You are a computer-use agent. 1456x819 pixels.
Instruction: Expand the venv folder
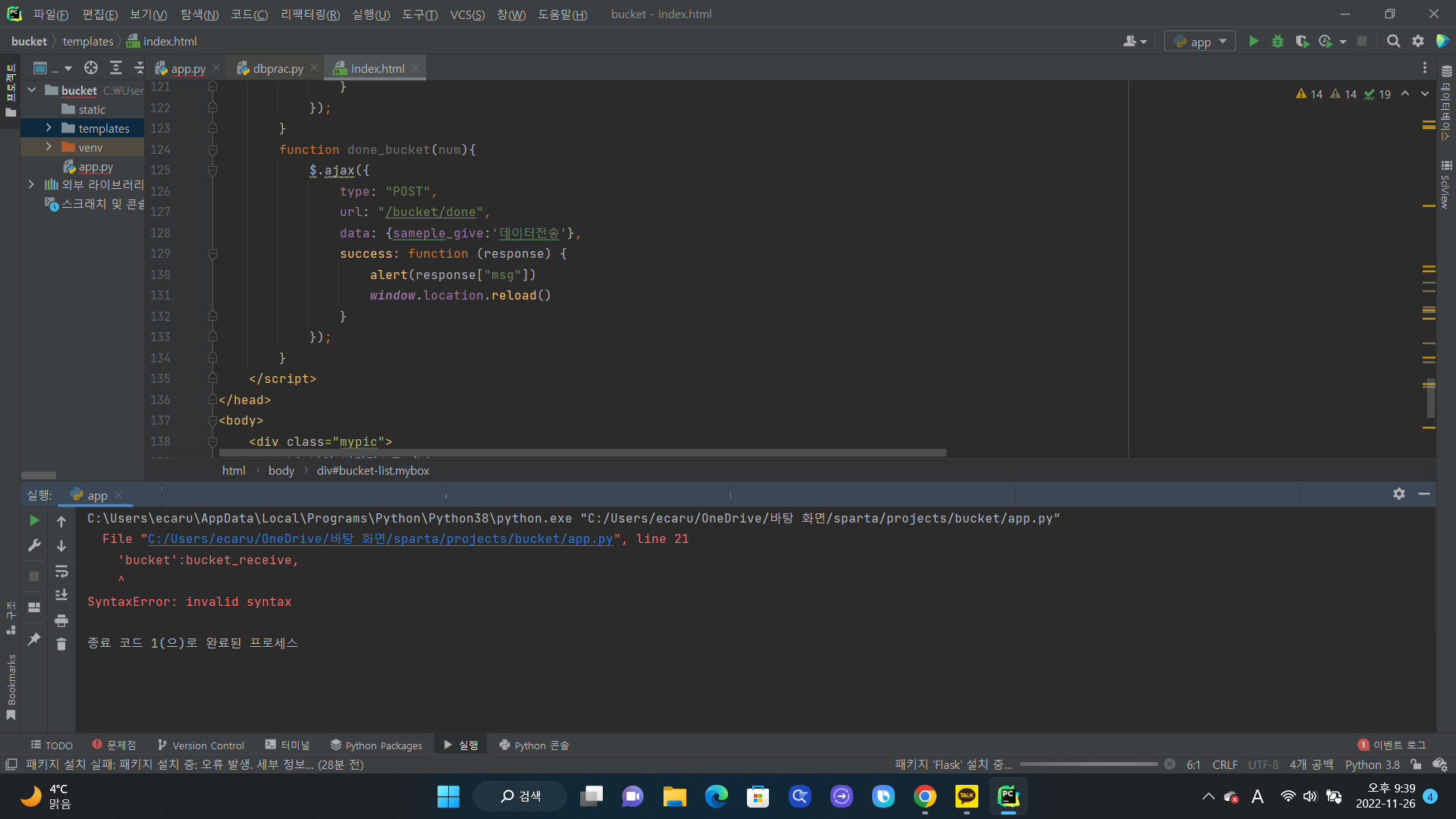tap(49, 147)
